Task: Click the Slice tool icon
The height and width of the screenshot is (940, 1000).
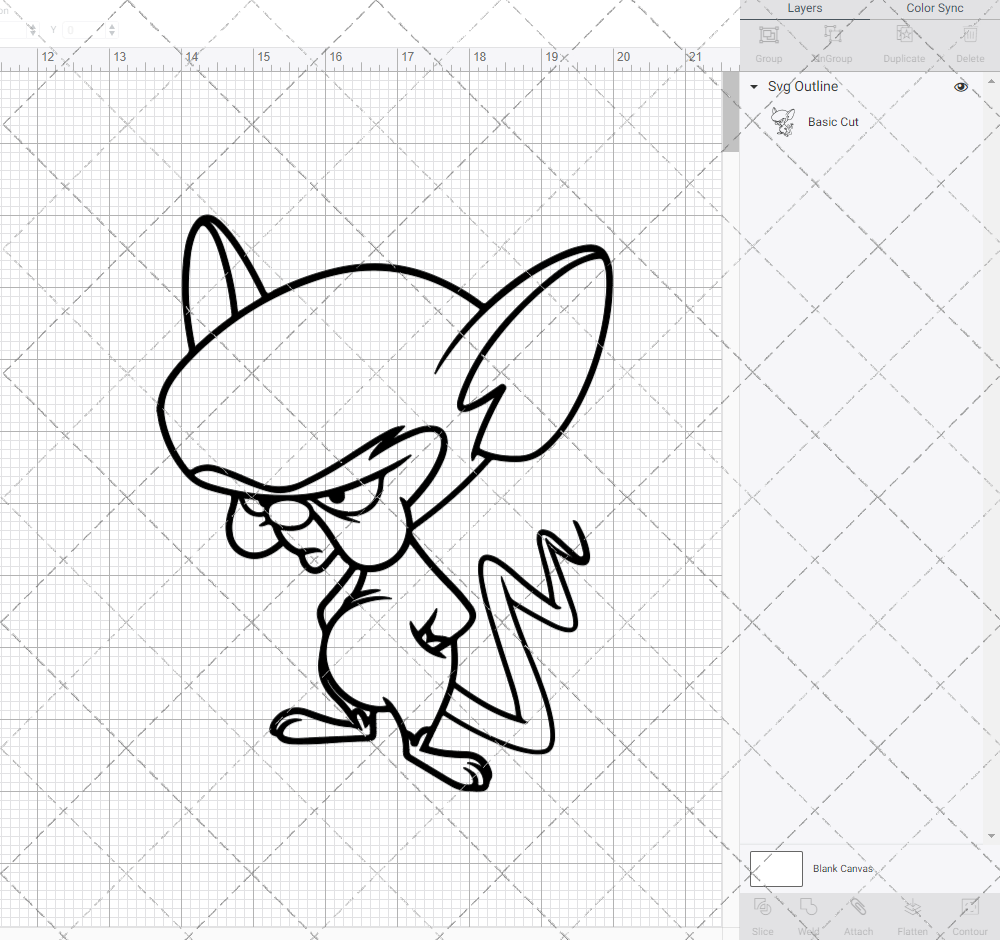Action: click(762, 907)
